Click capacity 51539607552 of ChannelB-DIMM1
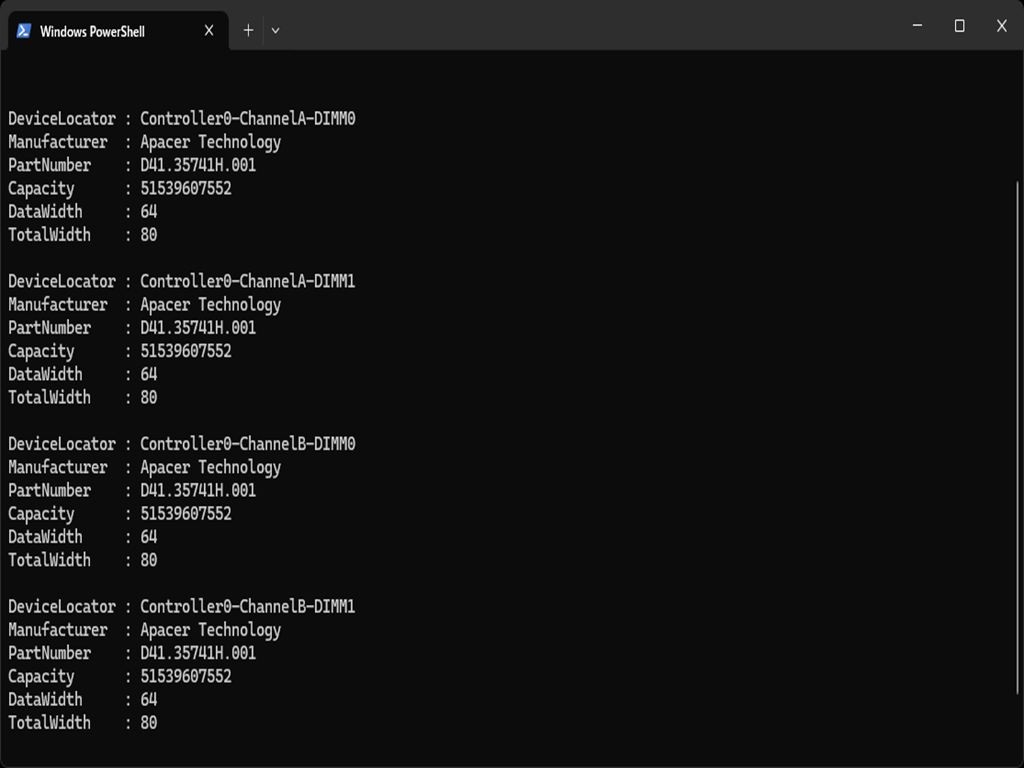 [186, 677]
